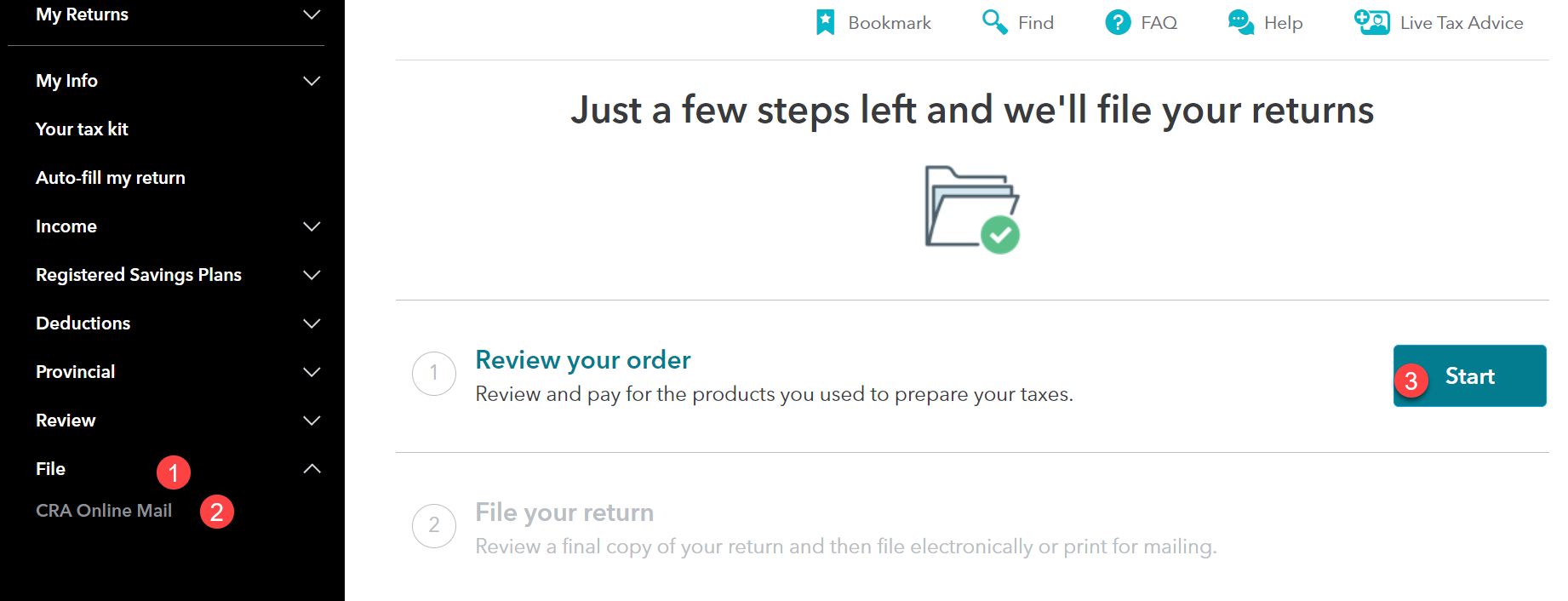Click the folder with checkmark icon
This screenshot has width=1568, height=601.
972,209
